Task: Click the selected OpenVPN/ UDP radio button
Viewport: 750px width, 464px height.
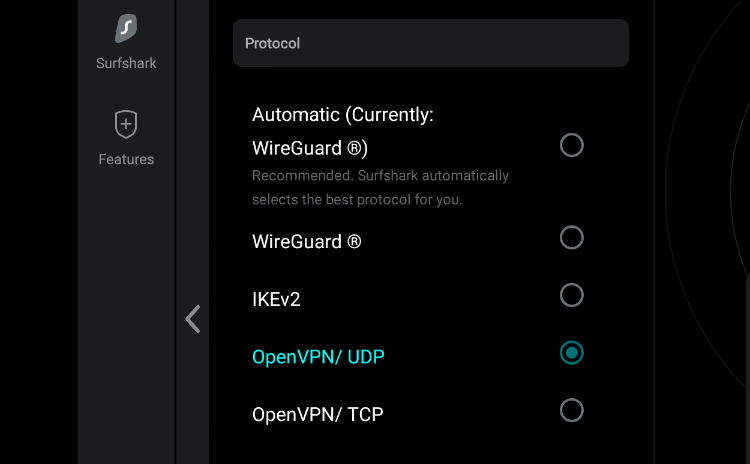Action: coord(571,353)
